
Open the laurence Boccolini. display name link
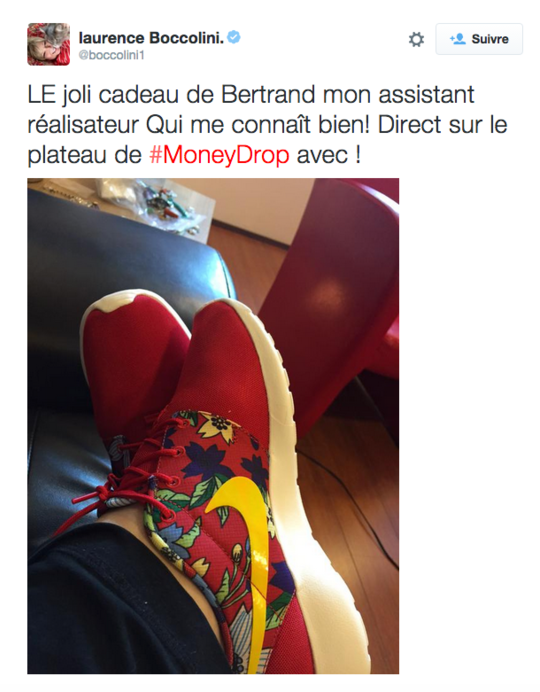pyautogui.click(x=151, y=38)
